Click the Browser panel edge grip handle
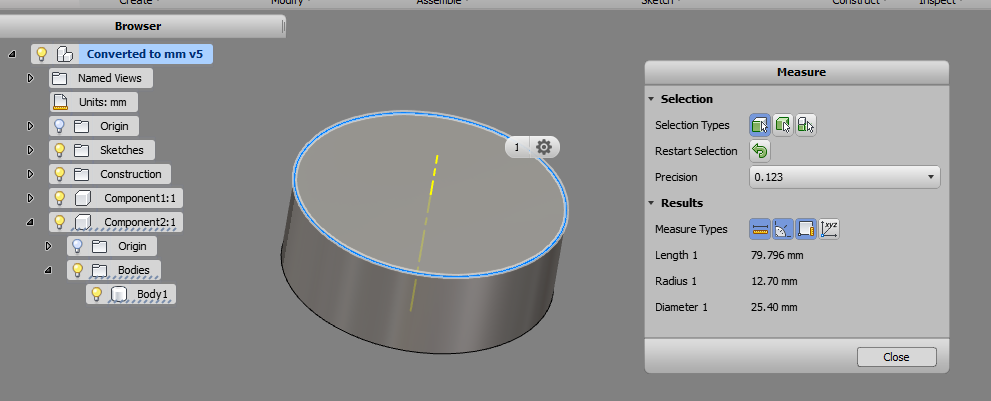This screenshot has width=991, height=401. (283, 27)
